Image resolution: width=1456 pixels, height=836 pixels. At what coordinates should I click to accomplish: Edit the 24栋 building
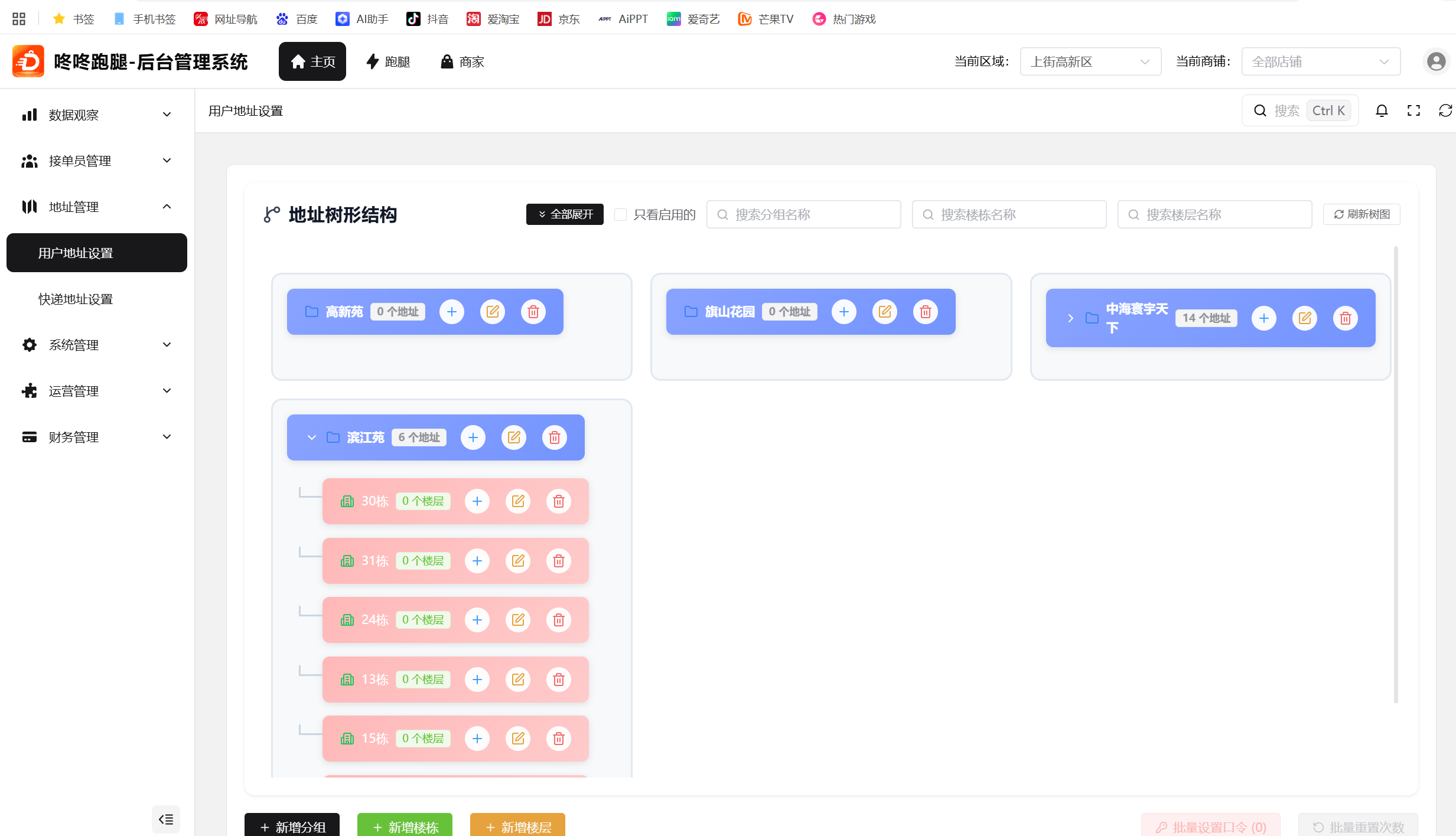518,620
